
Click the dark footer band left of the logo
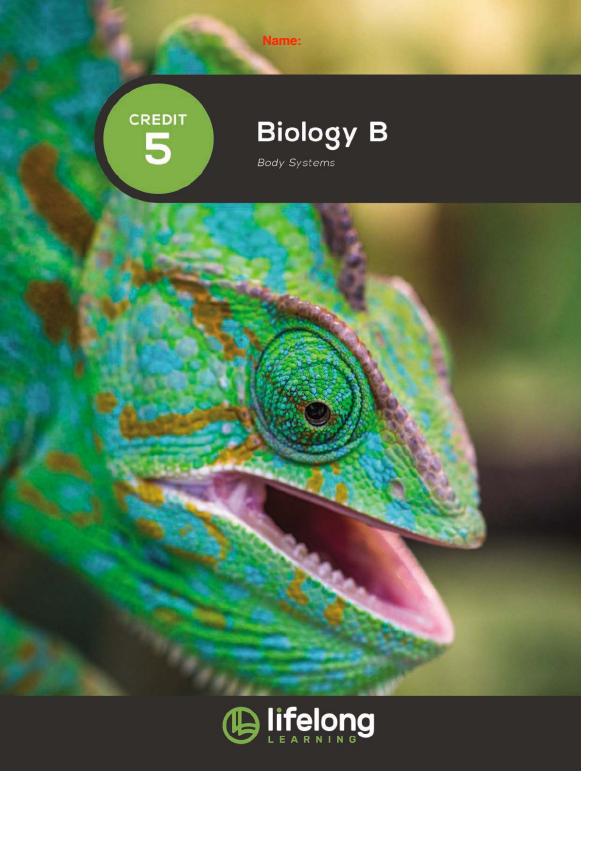click(x=107, y=733)
